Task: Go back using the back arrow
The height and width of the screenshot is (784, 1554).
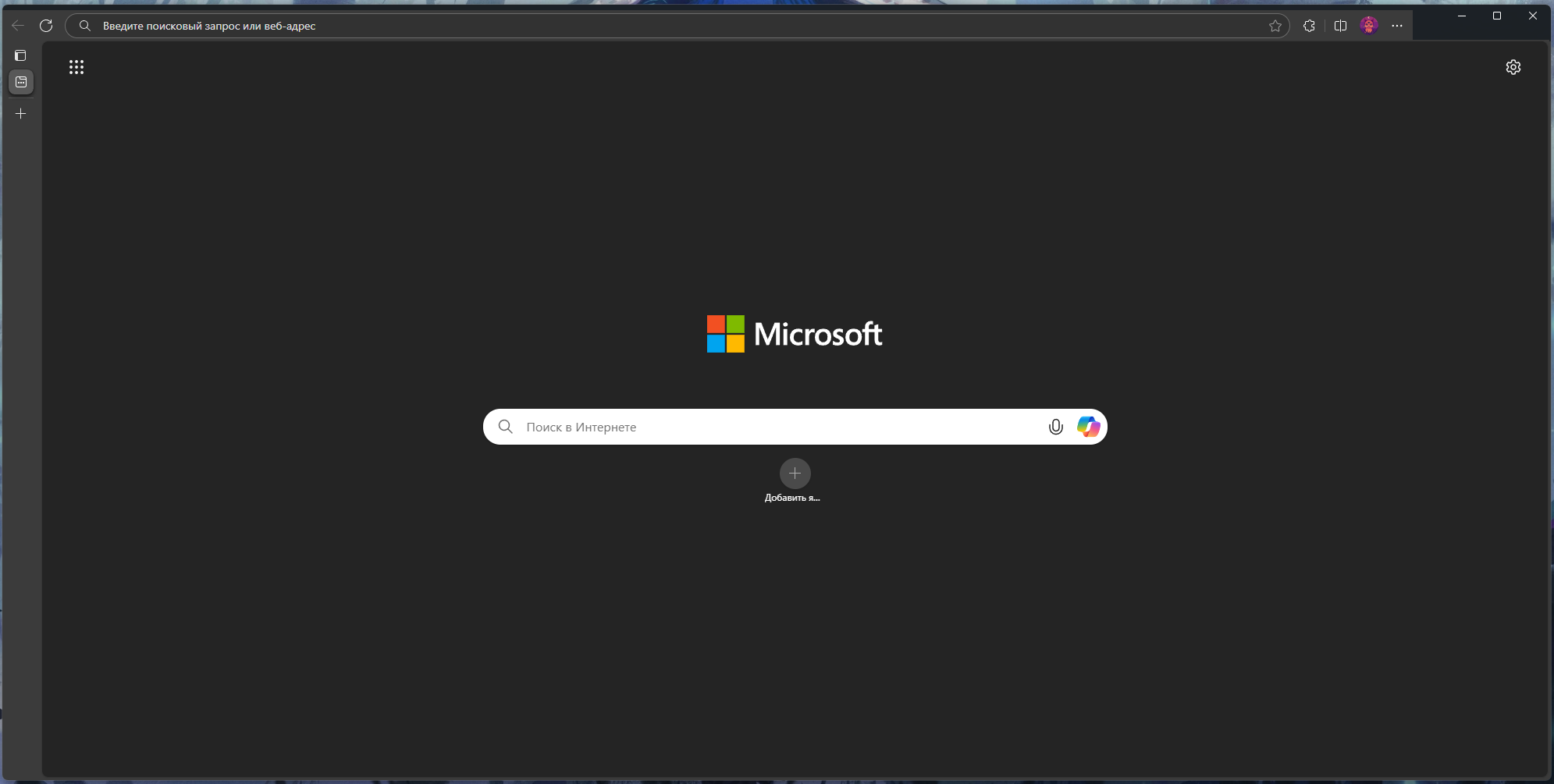Action: pos(18,26)
